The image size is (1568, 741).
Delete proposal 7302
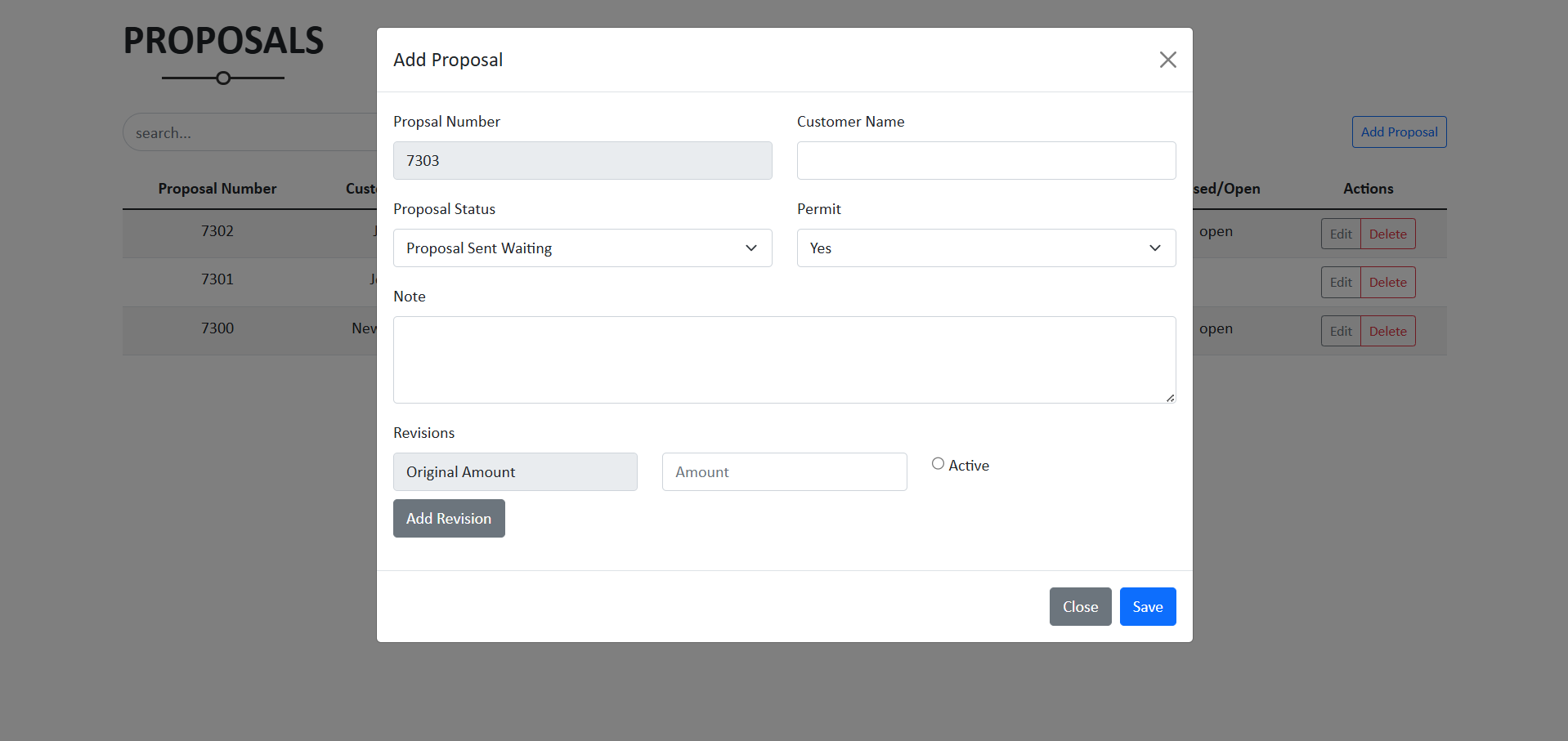(1387, 234)
